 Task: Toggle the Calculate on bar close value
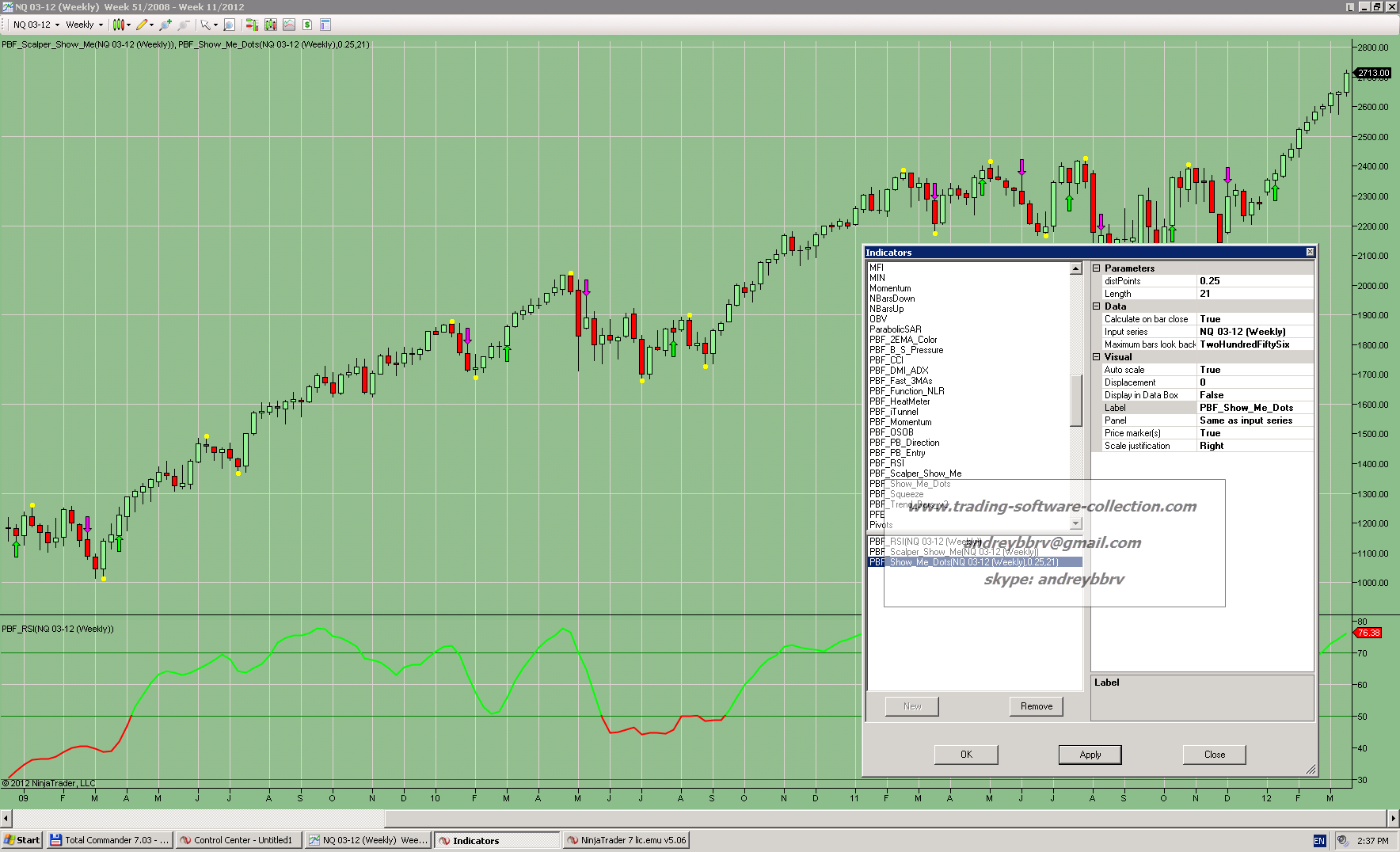click(x=1254, y=319)
